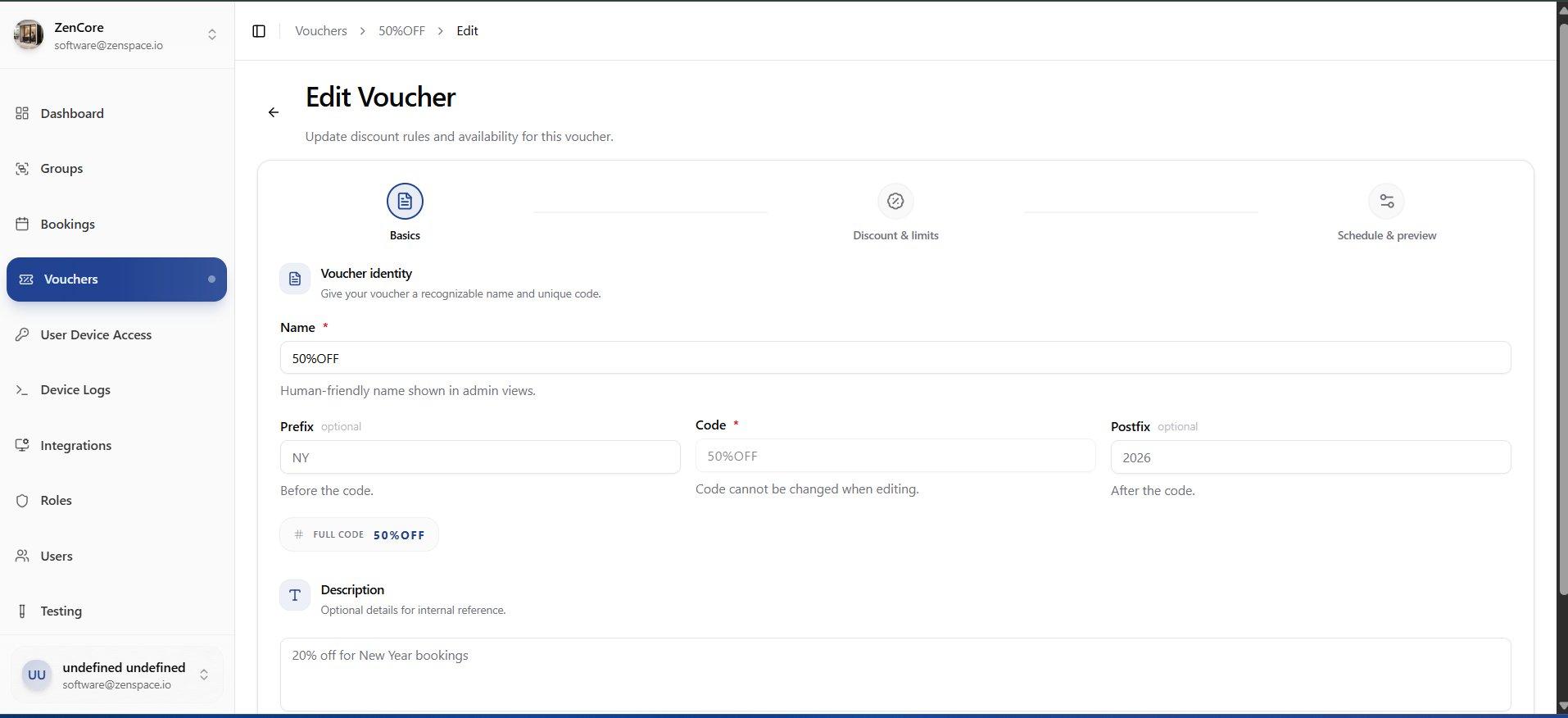Select Vouchers in the sidebar
This screenshot has height=718, width=1568.
117,279
